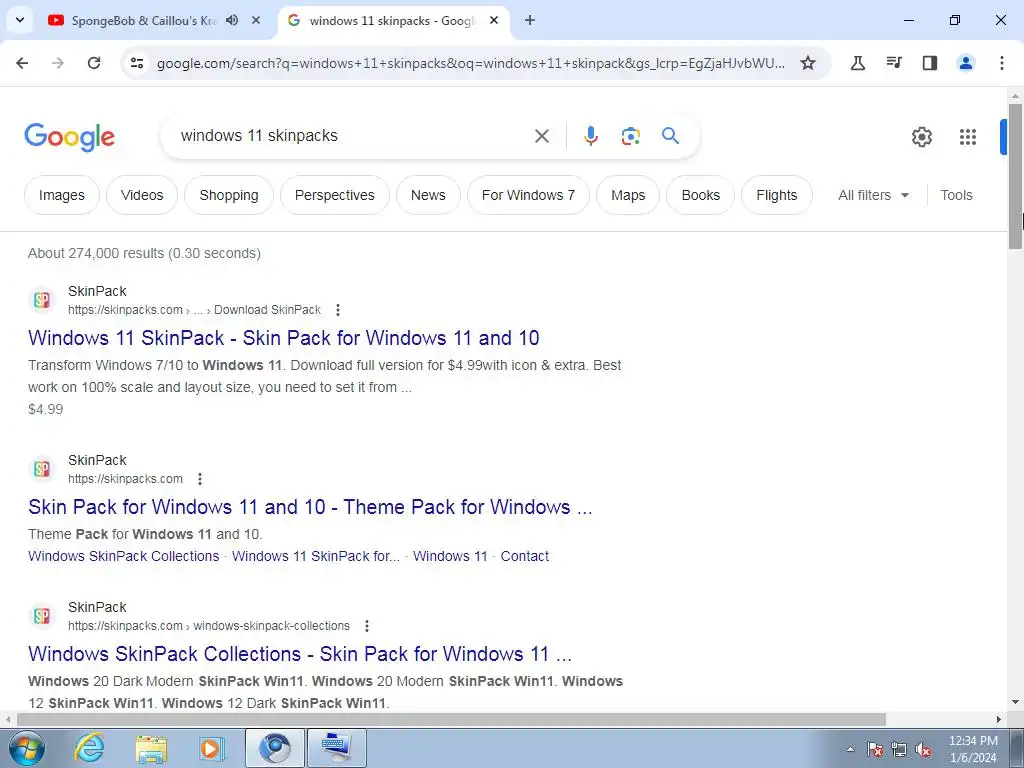This screenshot has height=768, width=1024.
Task: Open Windows 11 SkinPack for... sitelink
Action: point(315,556)
